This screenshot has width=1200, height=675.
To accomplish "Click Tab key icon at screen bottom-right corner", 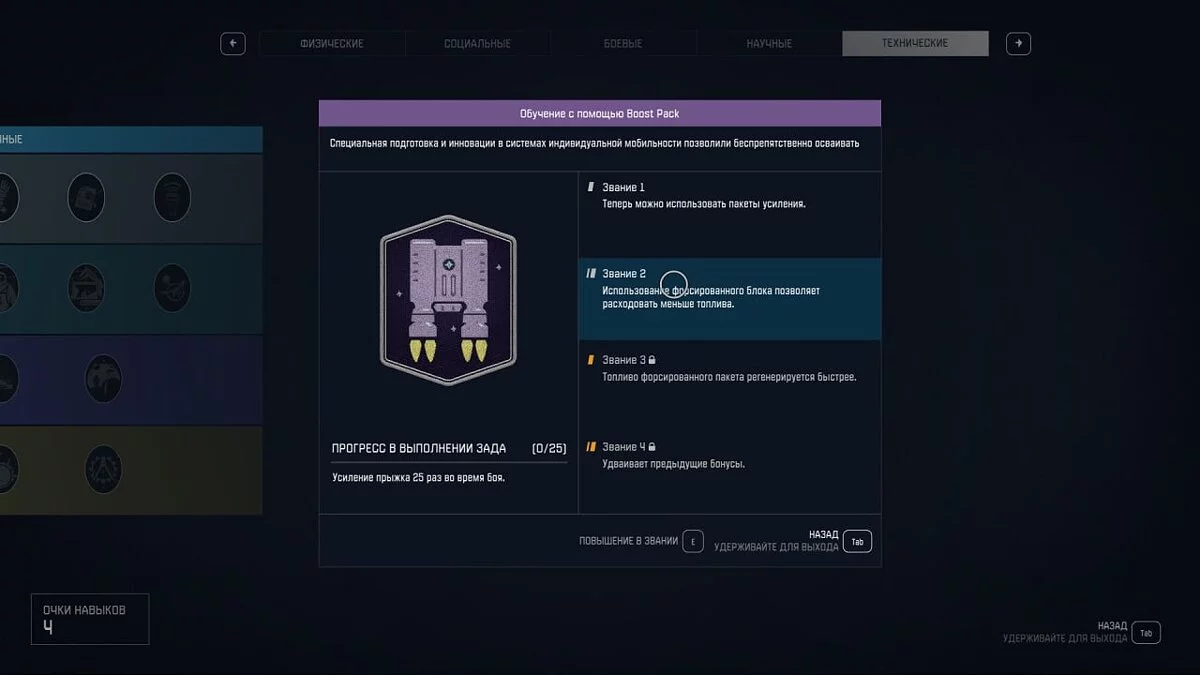I will (1146, 632).
